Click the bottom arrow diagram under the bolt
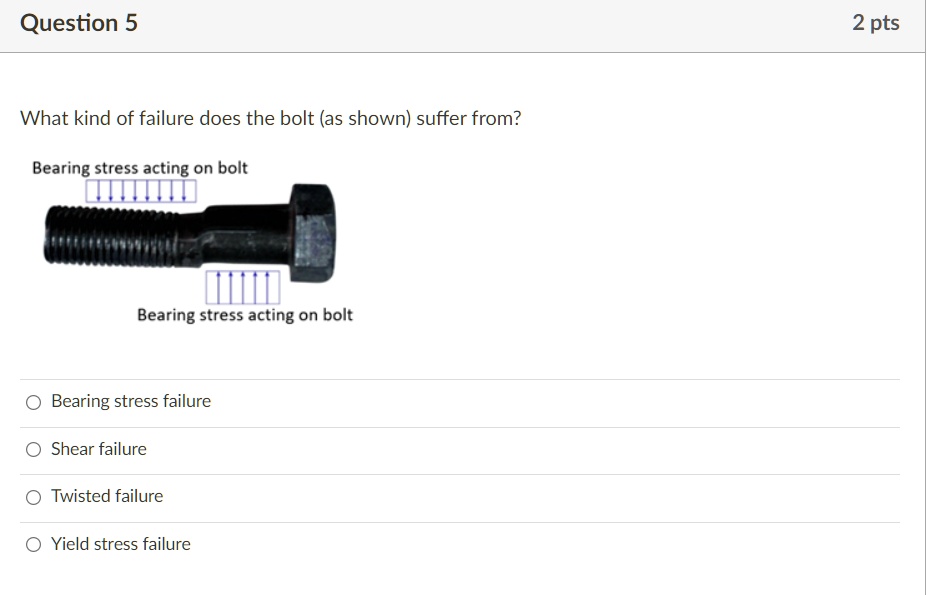The height and width of the screenshot is (595, 927). click(242, 287)
